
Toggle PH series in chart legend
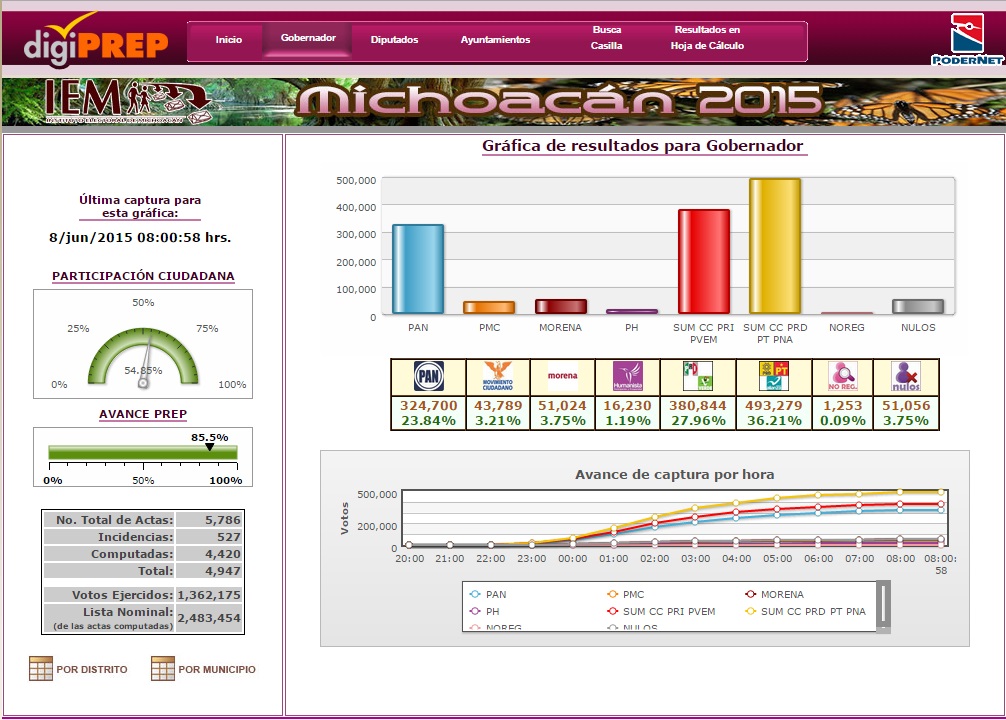click(484, 612)
